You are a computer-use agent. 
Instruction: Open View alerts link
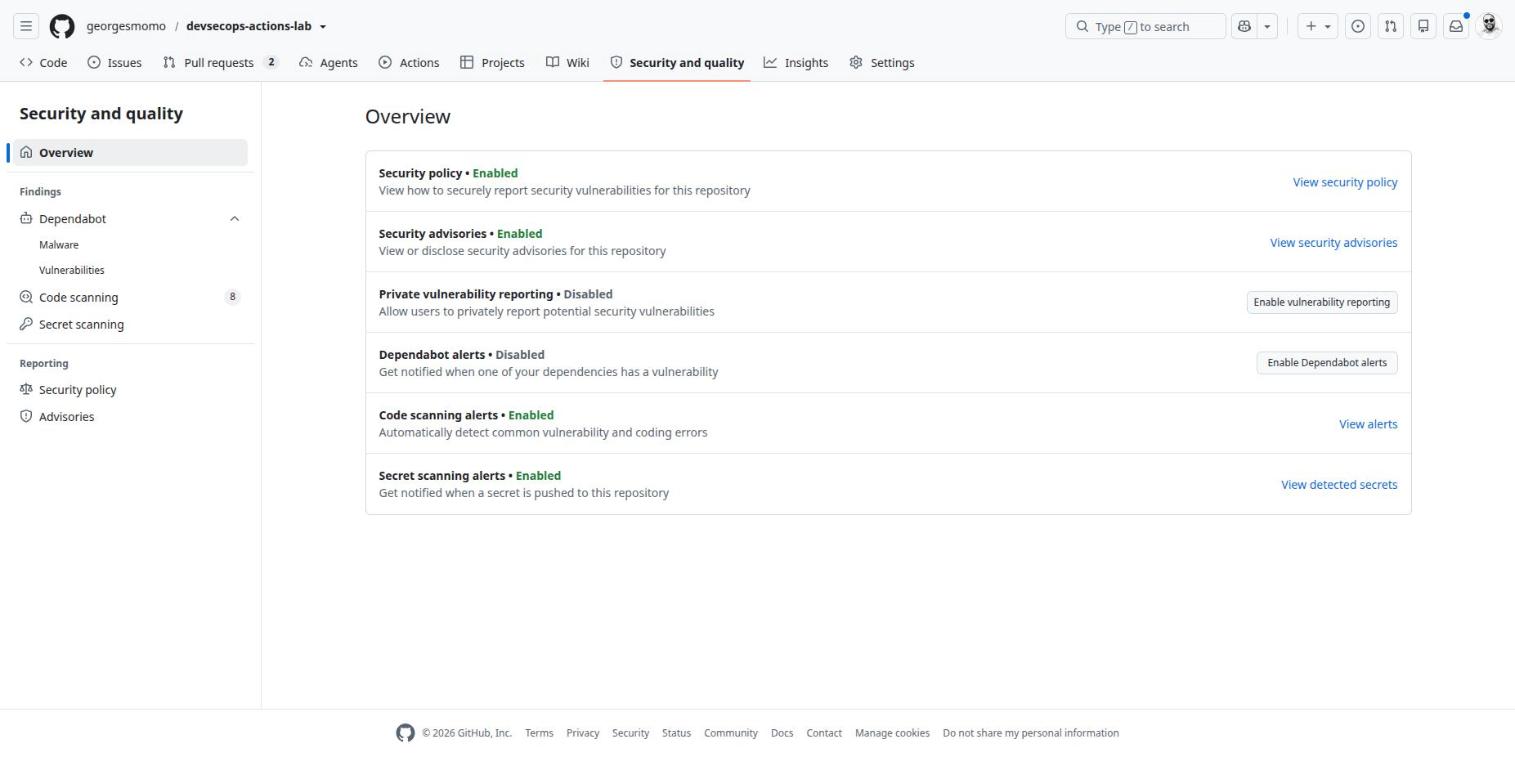click(x=1368, y=424)
